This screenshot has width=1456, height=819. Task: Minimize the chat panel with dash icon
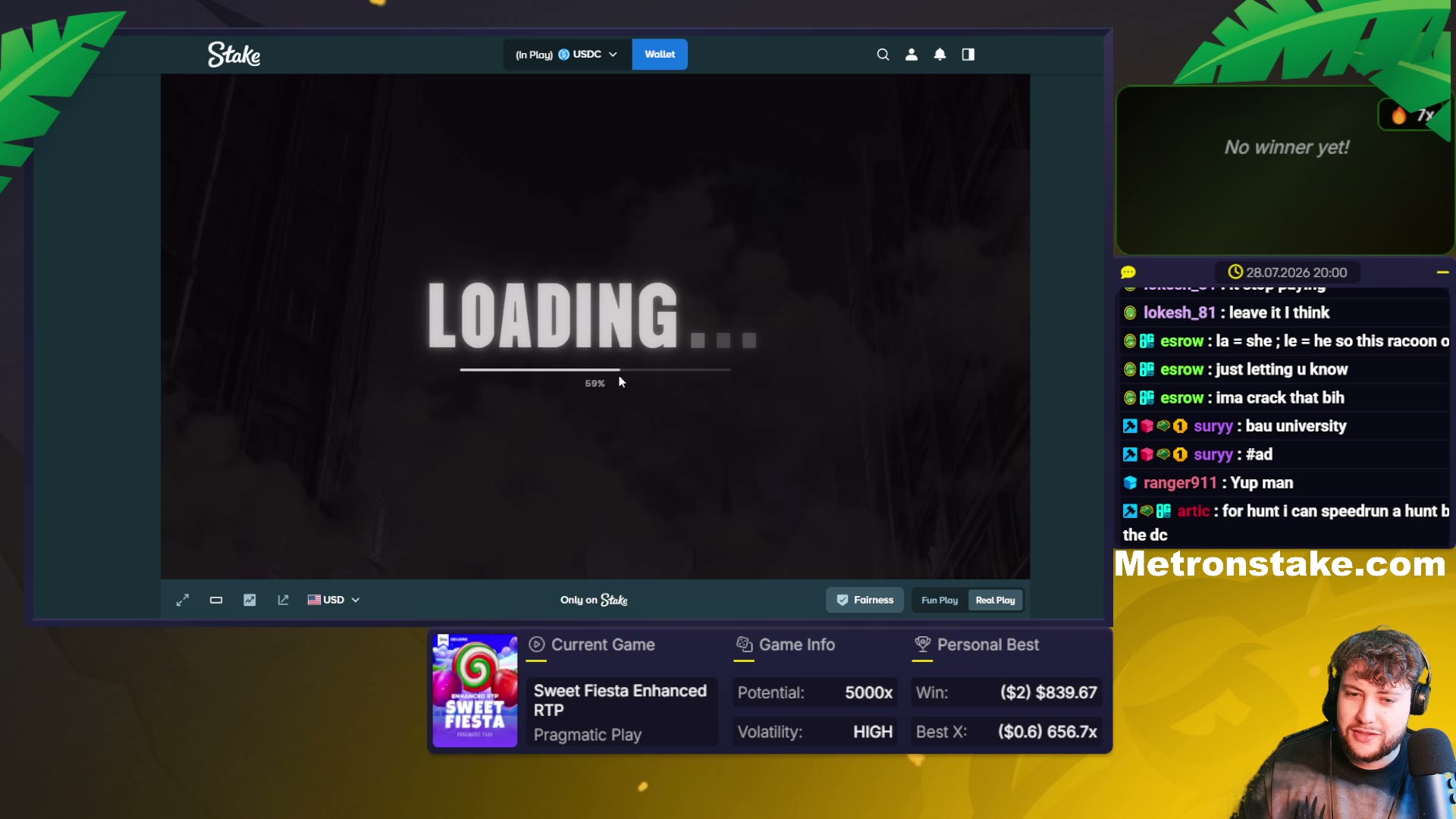1442,272
